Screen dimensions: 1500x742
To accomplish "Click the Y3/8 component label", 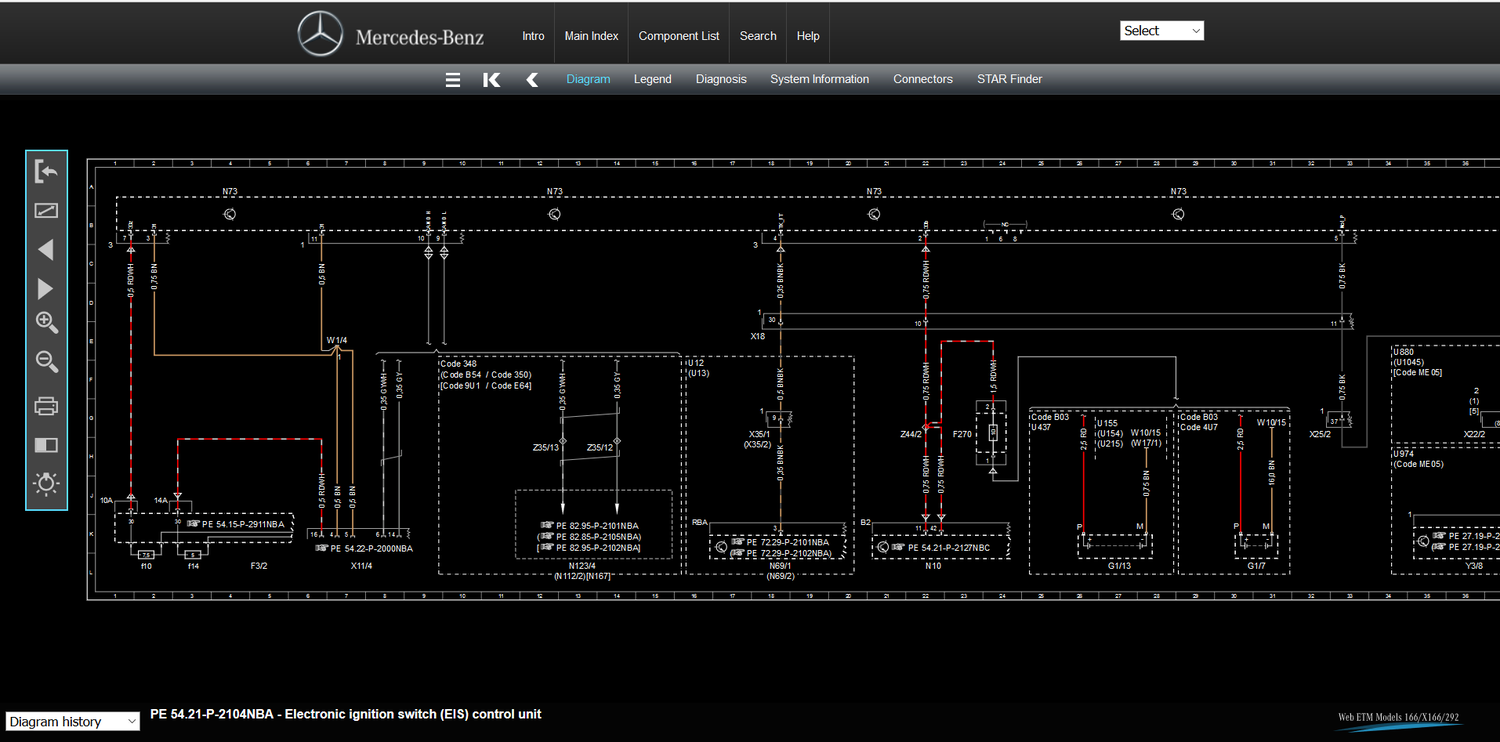I will [x=1474, y=566].
